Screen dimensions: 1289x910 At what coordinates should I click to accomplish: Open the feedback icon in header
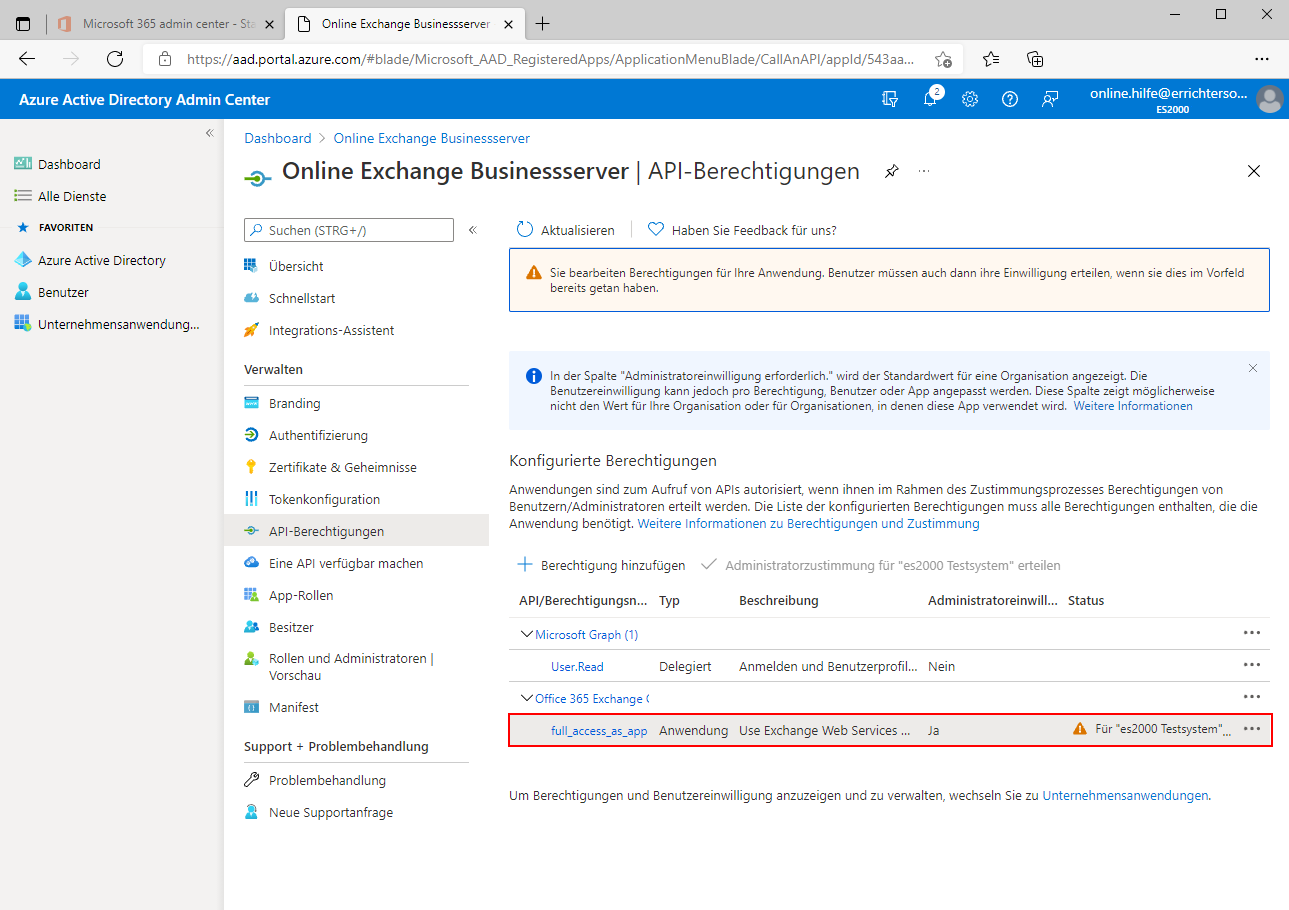(1050, 99)
